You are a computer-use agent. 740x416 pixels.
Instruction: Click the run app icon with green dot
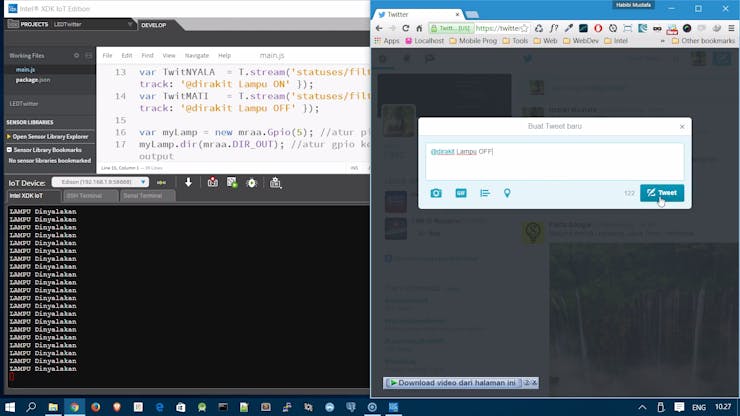click(x=232, y=182)
